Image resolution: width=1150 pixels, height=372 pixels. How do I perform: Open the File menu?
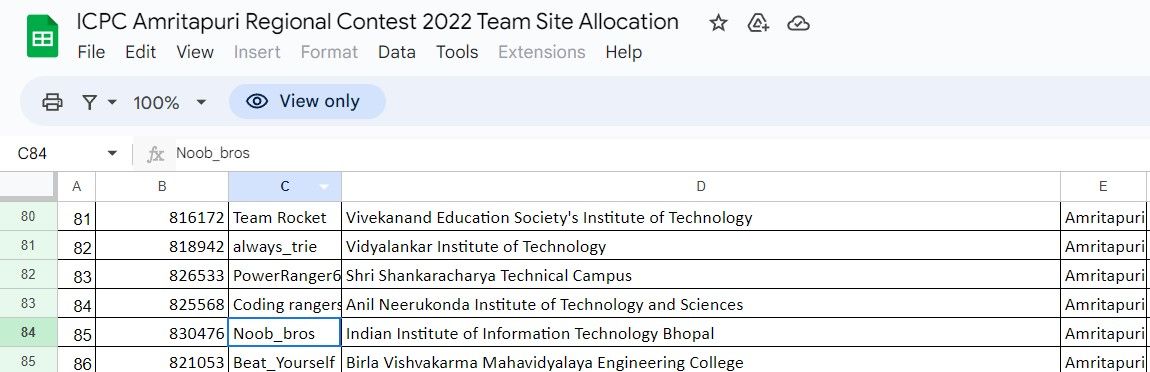pyautogui.click(x=91, y=52)
